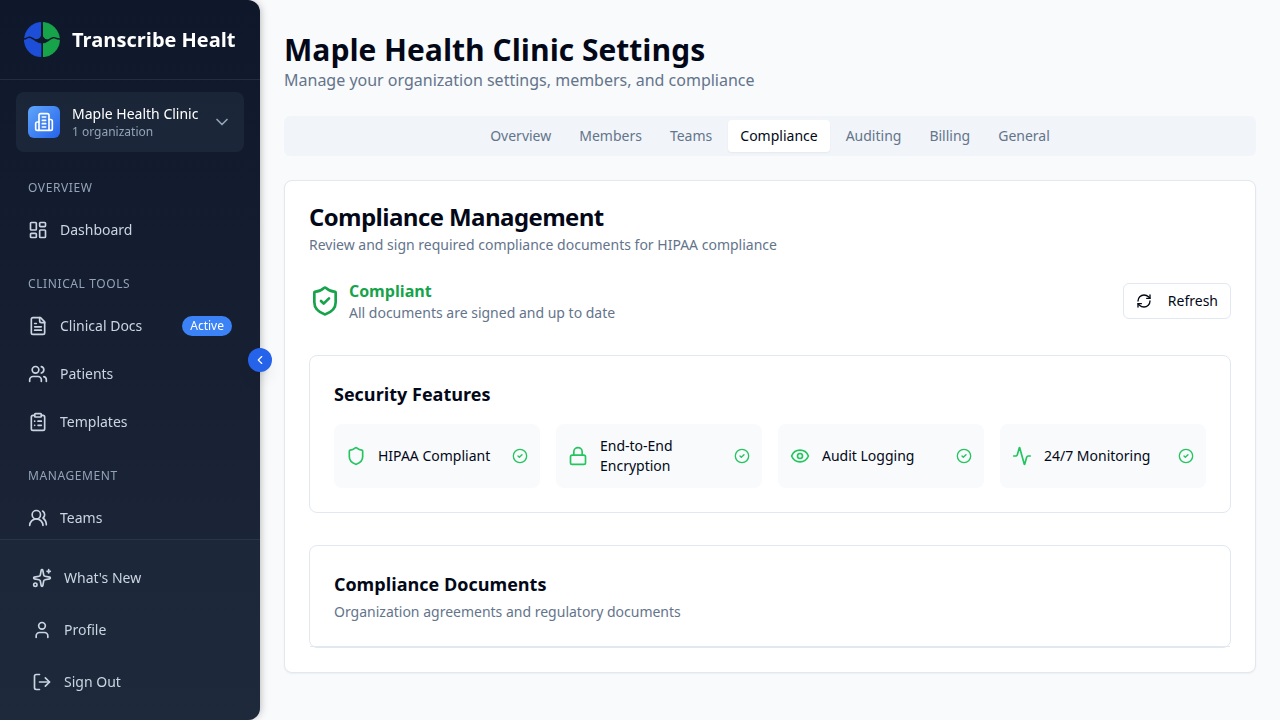Open the Dashboard from sidebar

(95, 229)
